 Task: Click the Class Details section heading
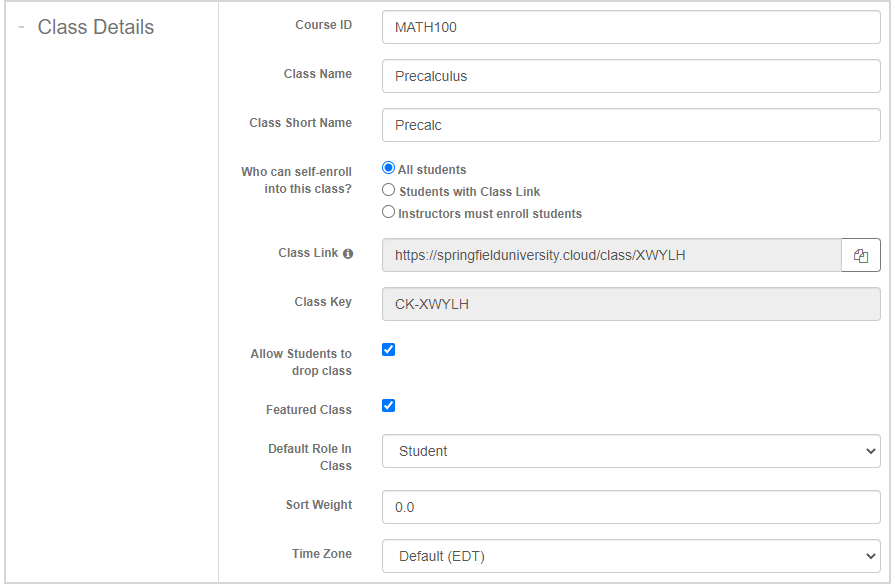point(96,28)
